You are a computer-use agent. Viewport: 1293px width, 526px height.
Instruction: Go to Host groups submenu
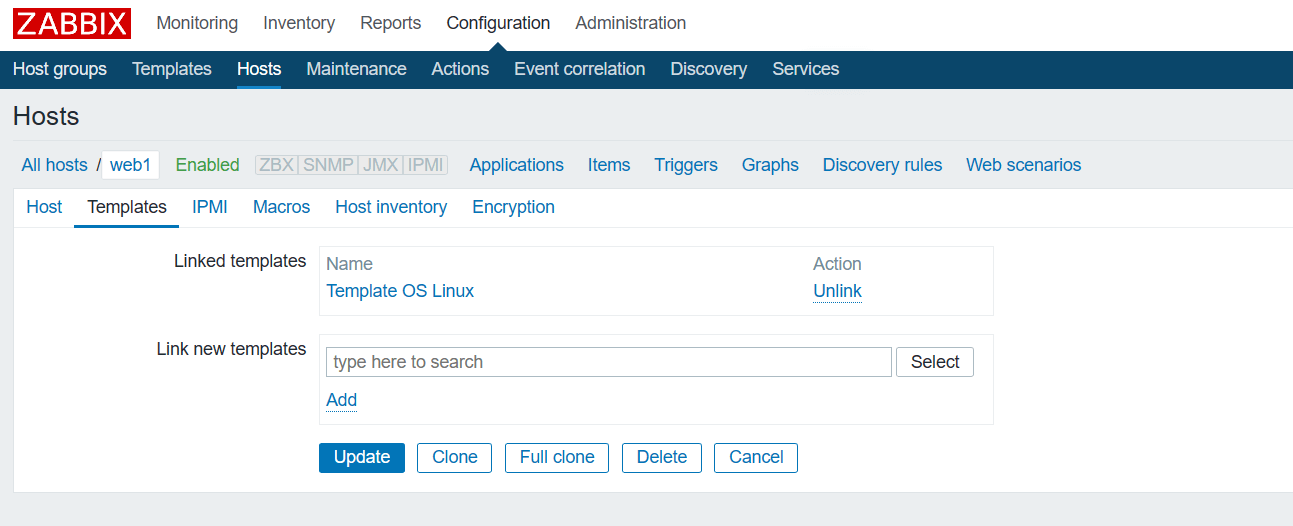60,69
